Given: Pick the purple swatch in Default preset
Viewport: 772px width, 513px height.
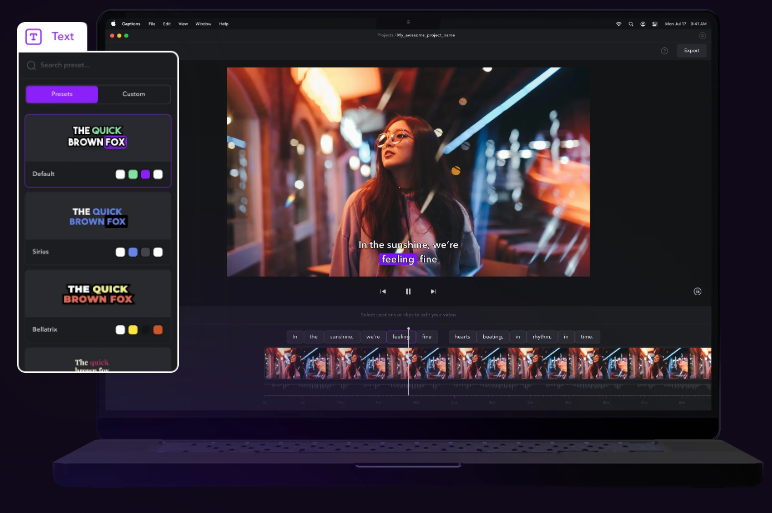Looking at the screenshot, I should pos(145,174).
